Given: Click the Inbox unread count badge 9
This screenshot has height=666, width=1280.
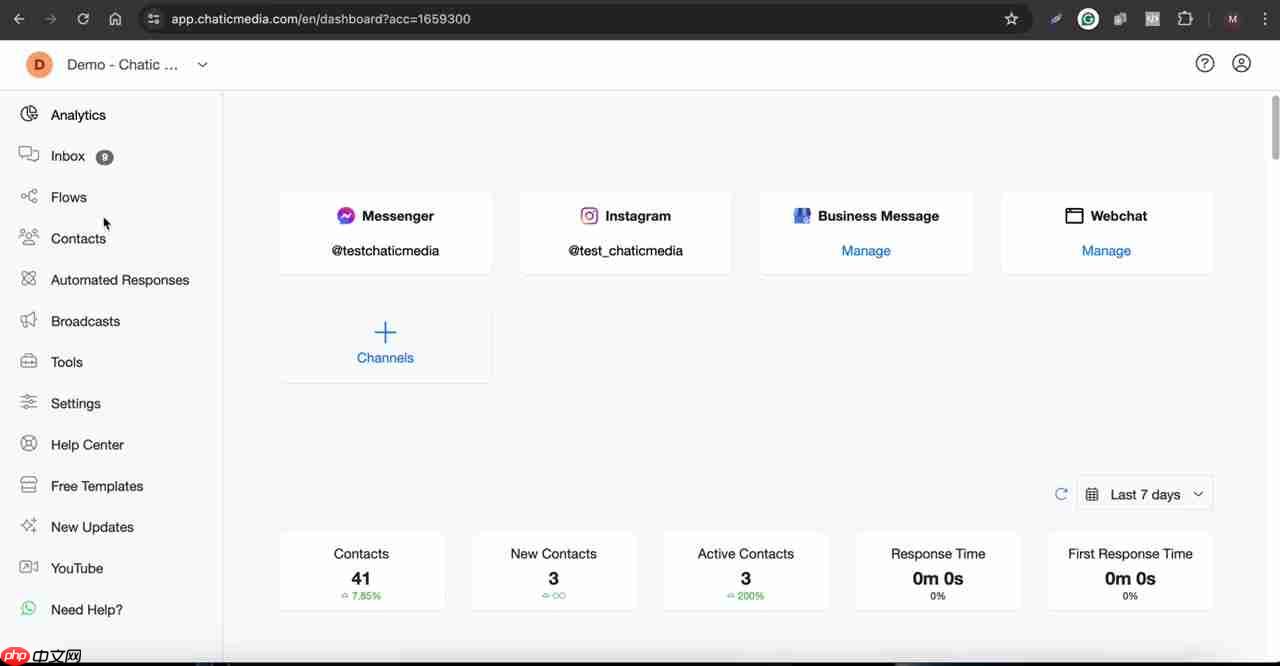Looking at the screenshot, I should pos(104,157).
